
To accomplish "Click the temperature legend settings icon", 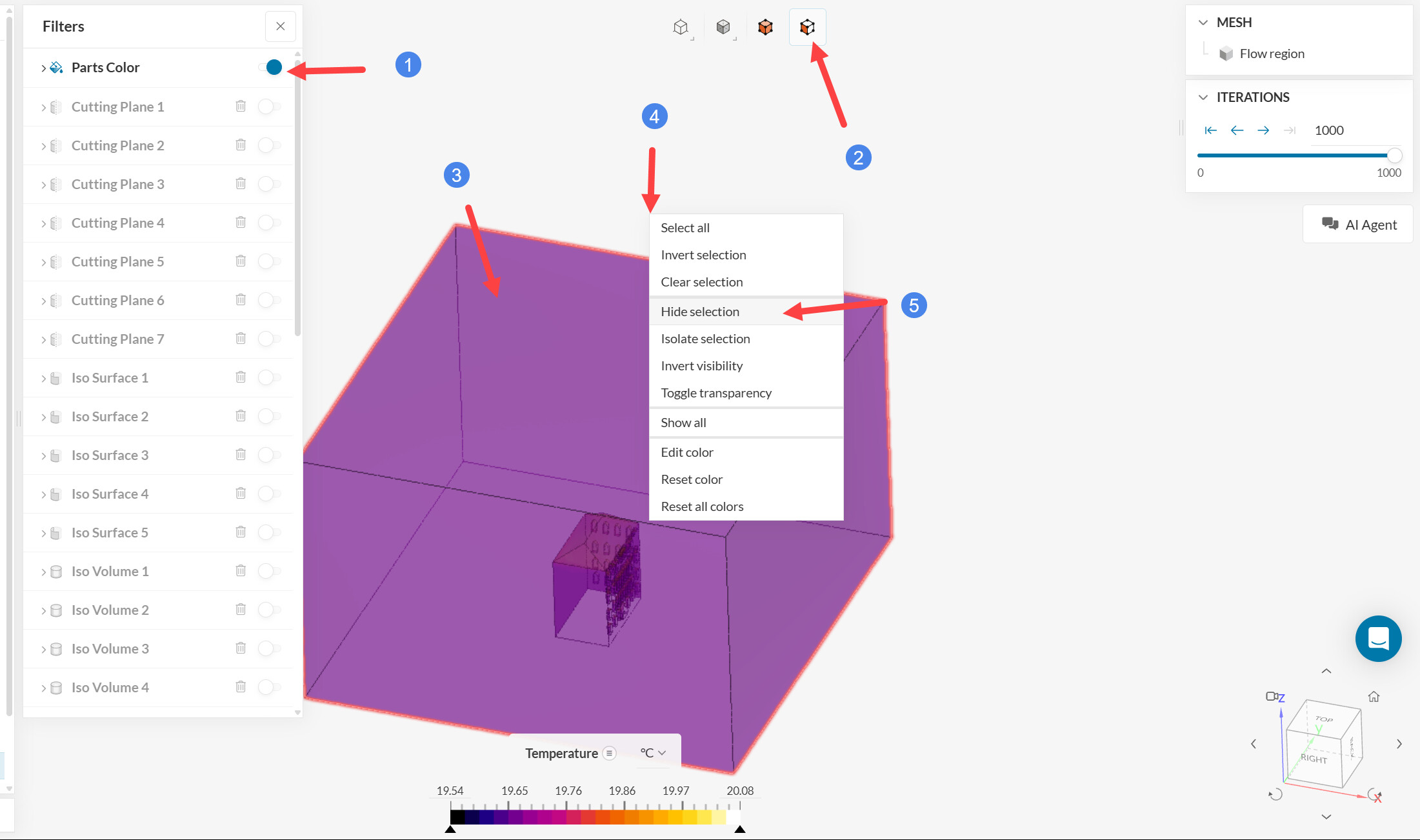I will point(609,753).
